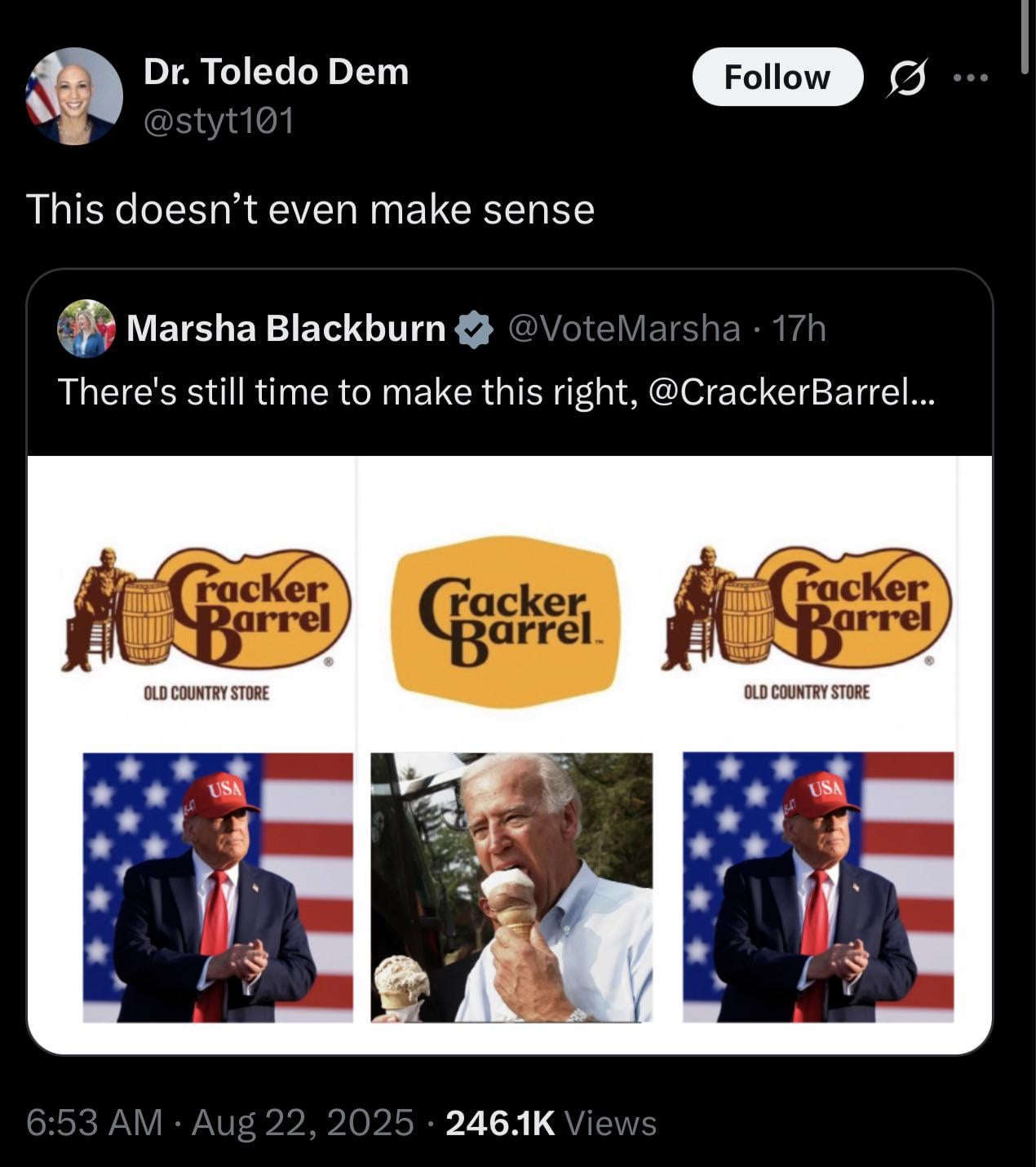Image resolution: width=1036 pixels, height=1167 pixels.
Task: Open the center new Cracker Barrel logo image
Action: [x=506, y=621]
